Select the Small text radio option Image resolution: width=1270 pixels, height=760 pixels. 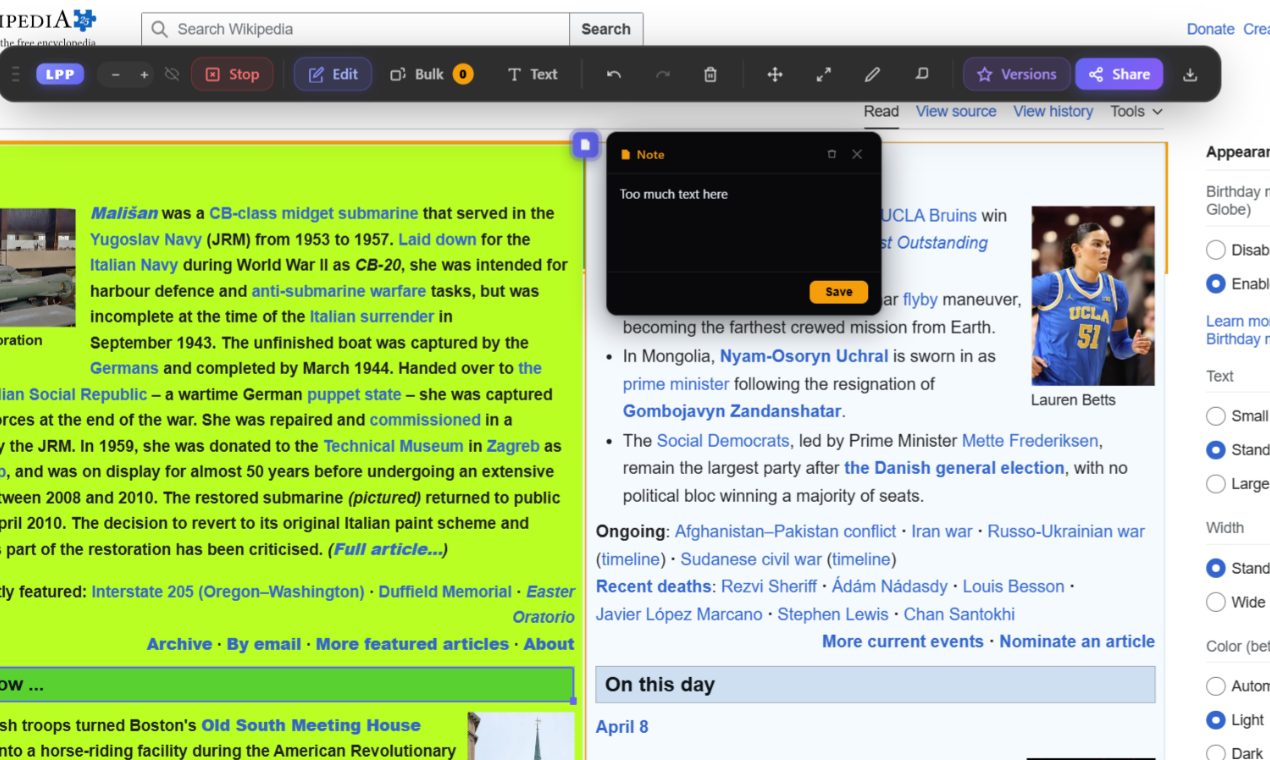pyautogui.click(x=1216, y=416)
